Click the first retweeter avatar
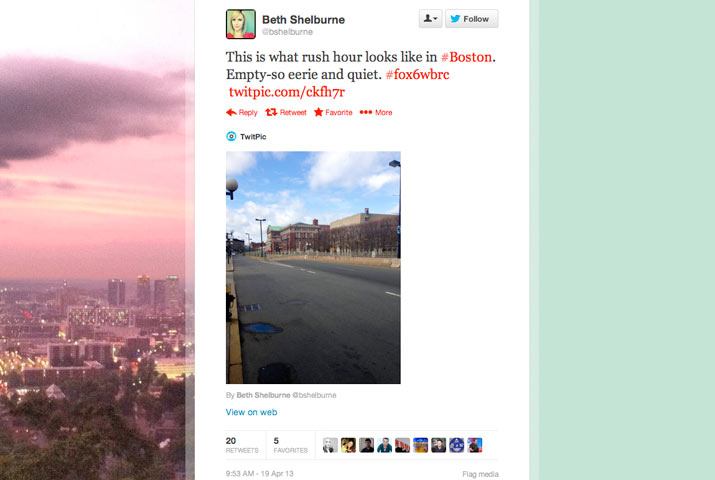 [330, 445]
